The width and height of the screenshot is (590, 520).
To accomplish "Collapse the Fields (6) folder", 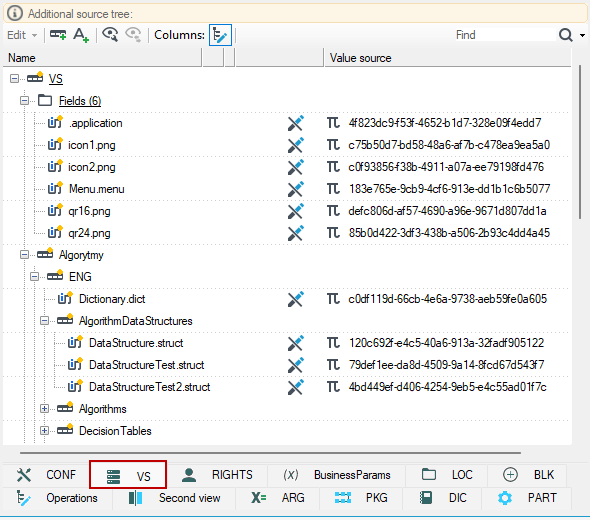I will point(24,100).
